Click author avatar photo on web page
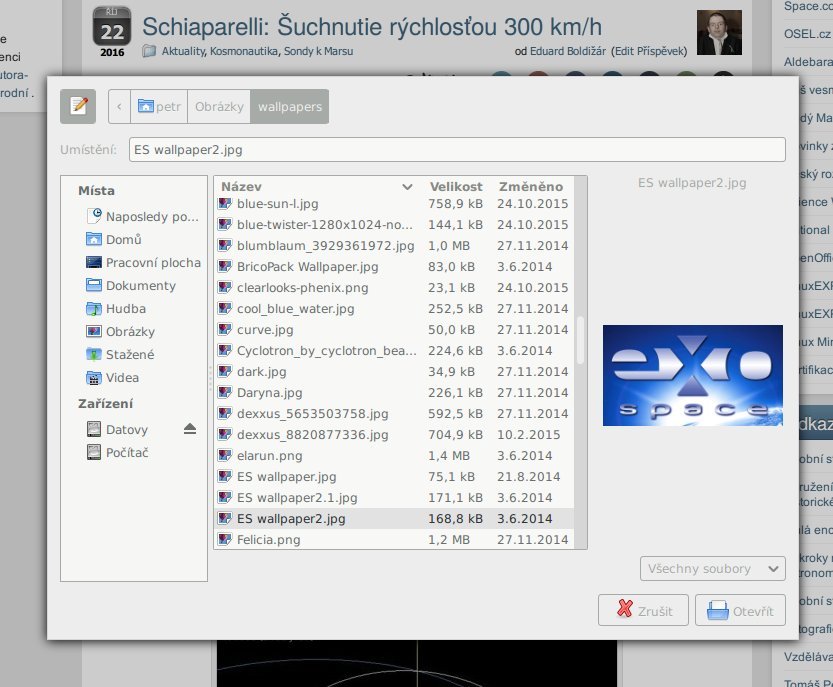This screenshot has height=687, width=833. [719, 32]
